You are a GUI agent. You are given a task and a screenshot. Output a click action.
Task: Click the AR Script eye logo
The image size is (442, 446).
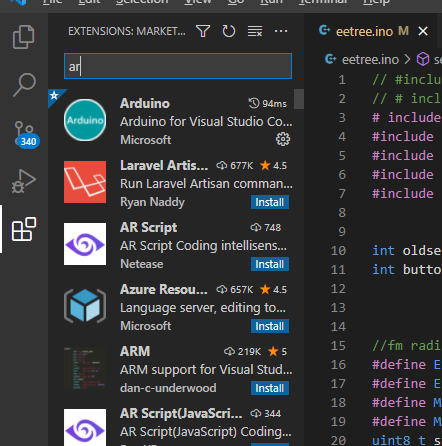coord(85,244)
